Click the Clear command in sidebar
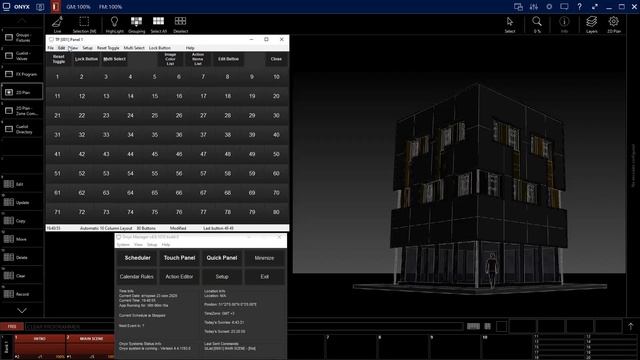This screenshot has width=640, height=360. click(22, 276)
